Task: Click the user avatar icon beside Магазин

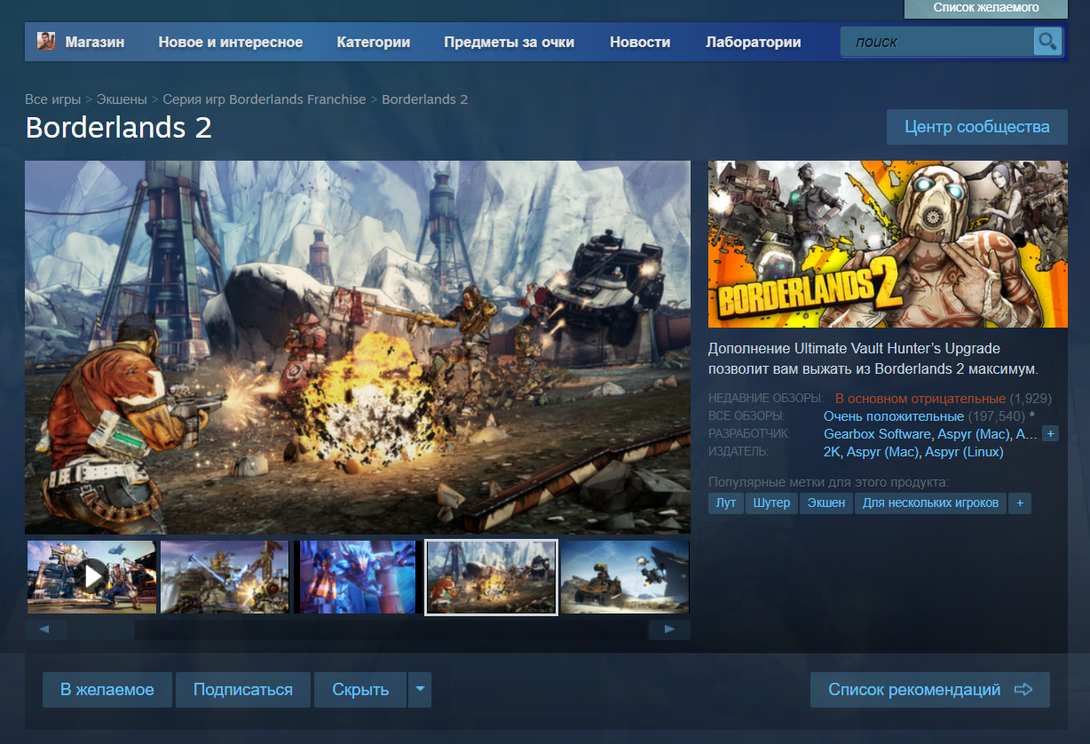Action: click(x=46, y=41)
